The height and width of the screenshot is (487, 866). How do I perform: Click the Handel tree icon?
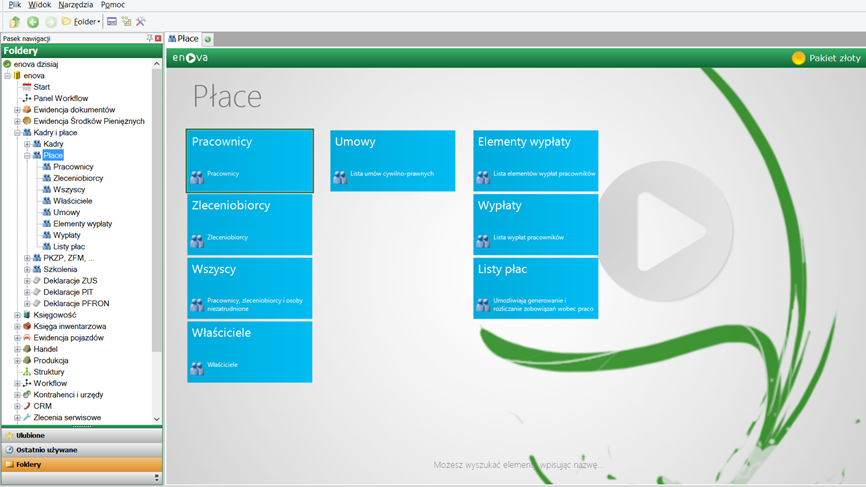[27, 349]
